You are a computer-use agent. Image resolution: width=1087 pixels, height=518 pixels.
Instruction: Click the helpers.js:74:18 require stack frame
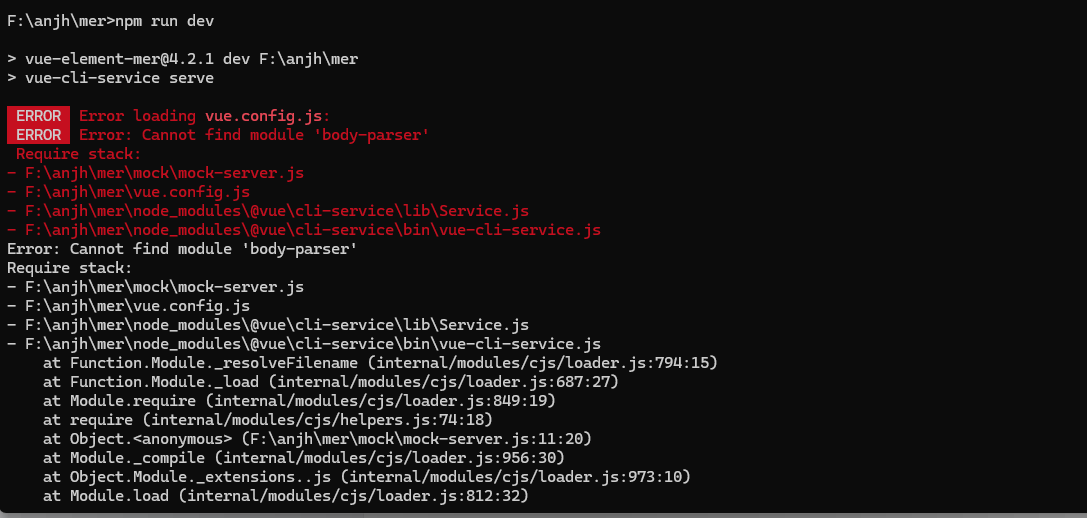point(268,420)
